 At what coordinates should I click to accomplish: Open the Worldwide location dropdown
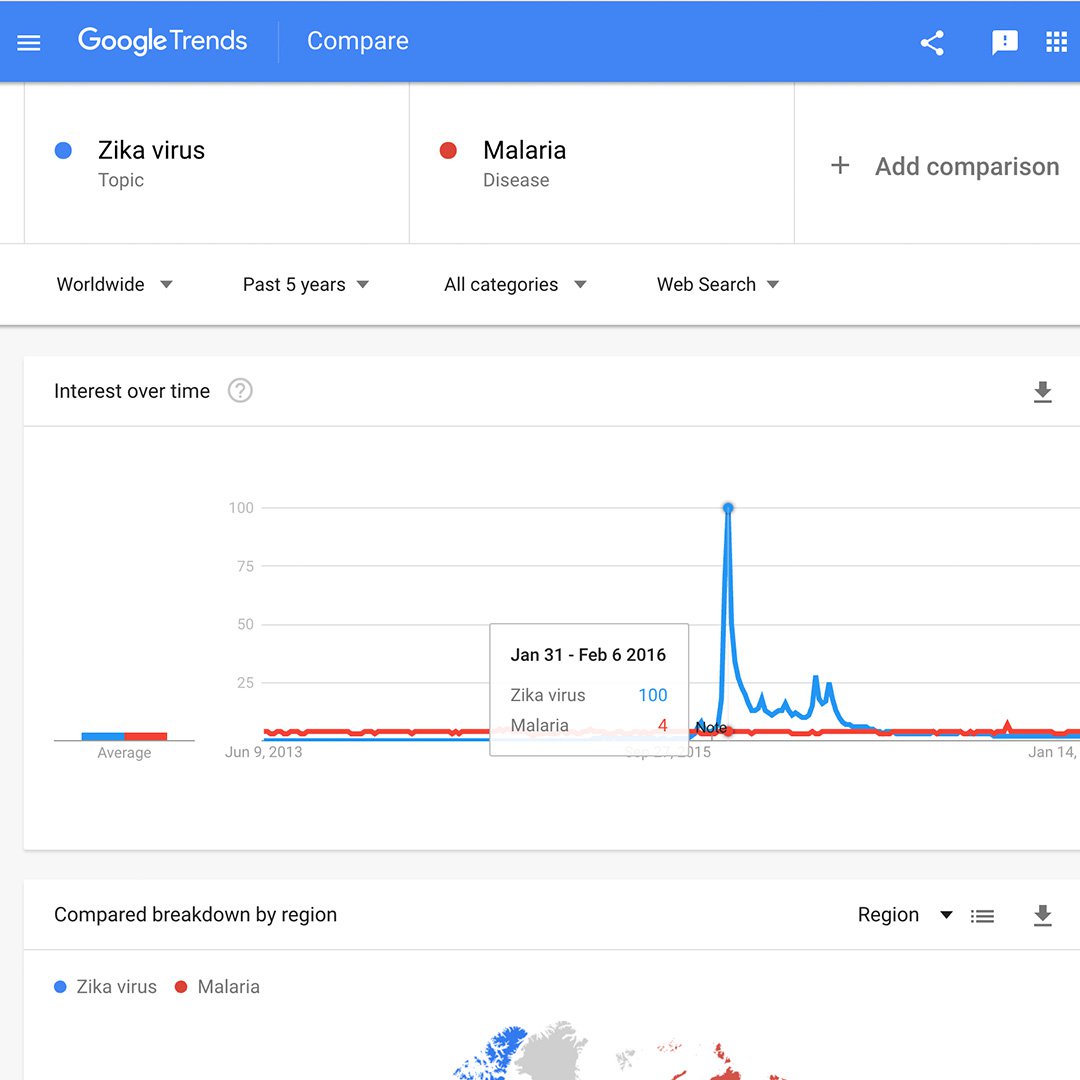[114, 284]
